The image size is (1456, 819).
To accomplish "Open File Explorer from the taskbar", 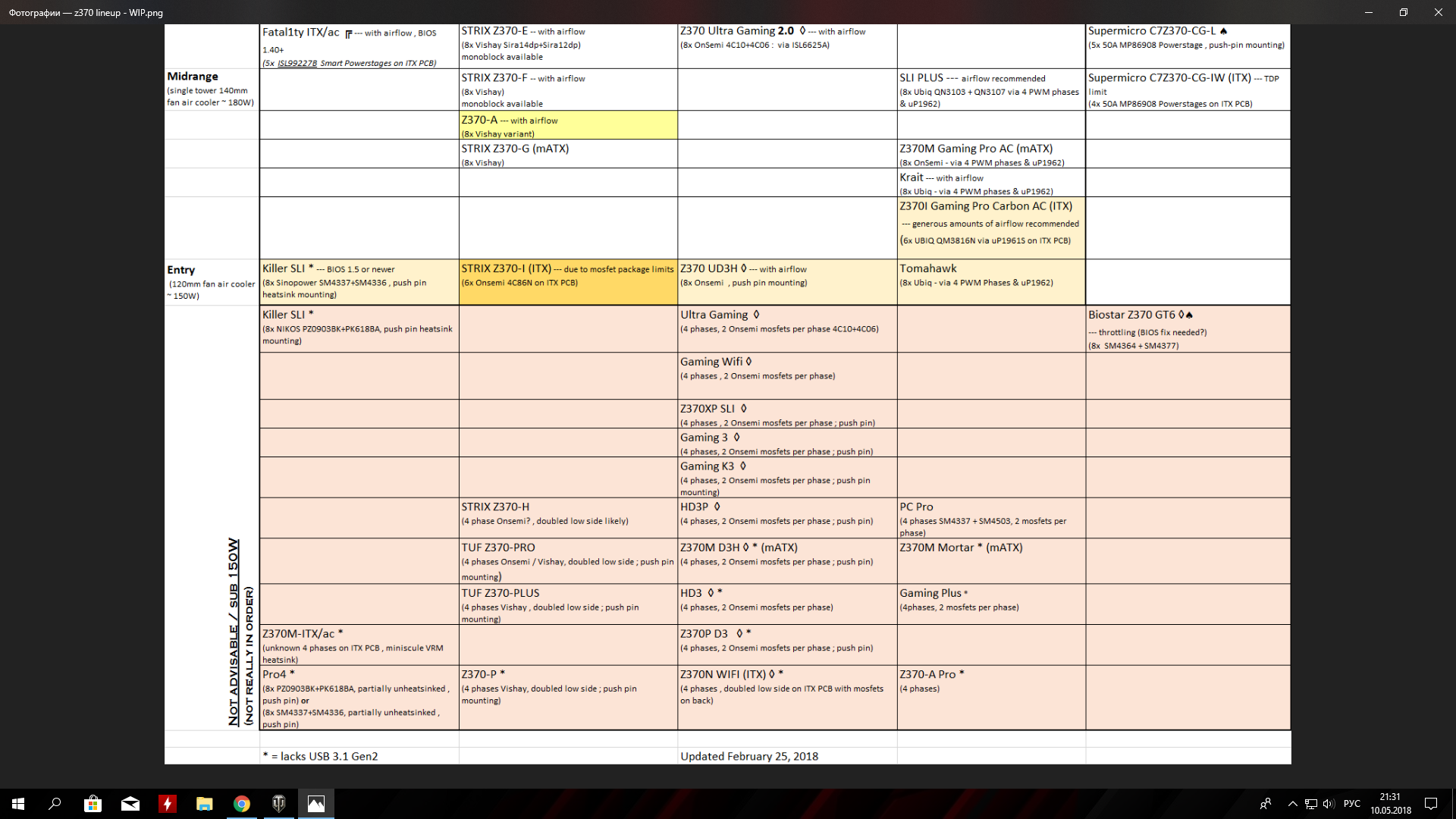I will [205, 804].
